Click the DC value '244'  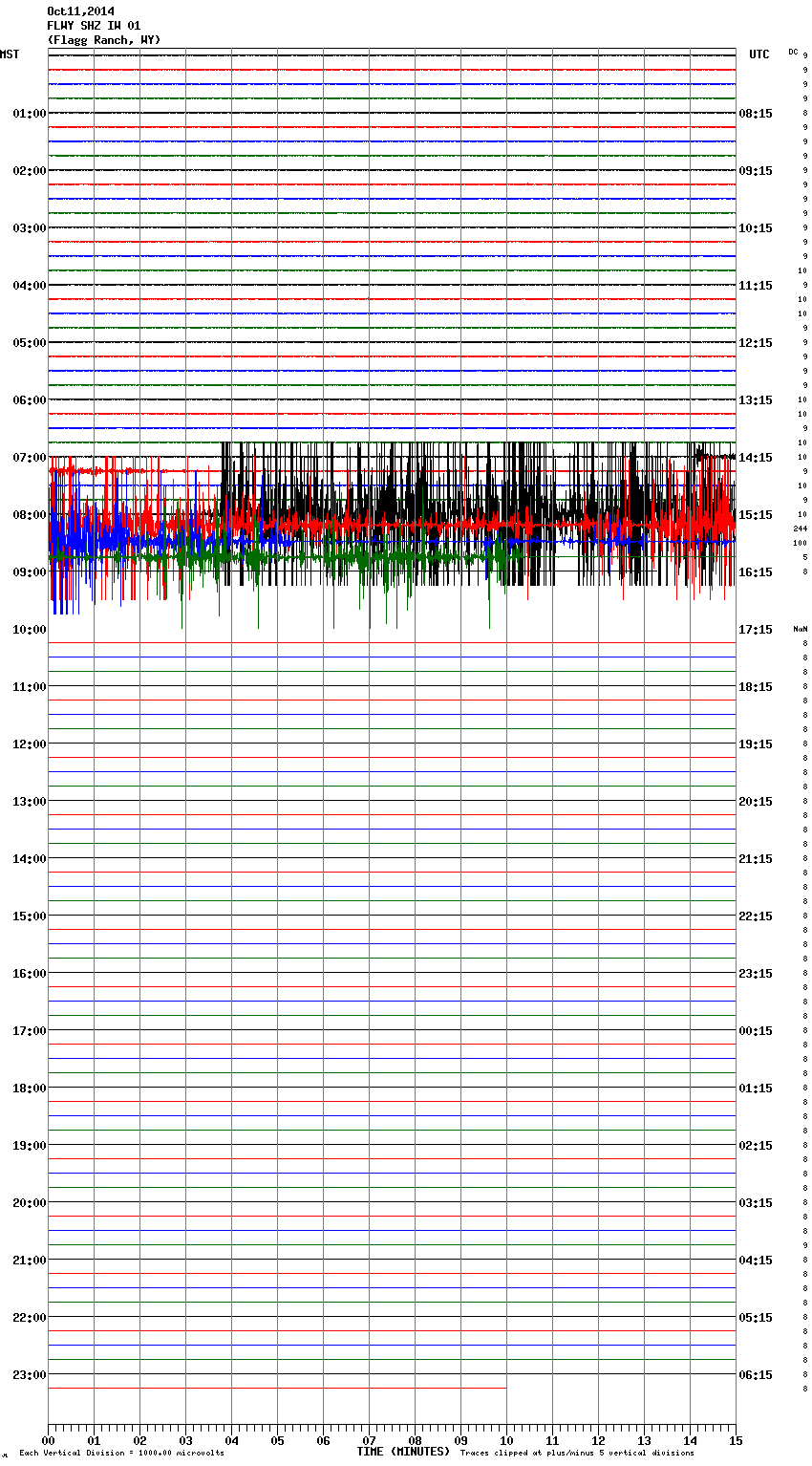[800, 529]
